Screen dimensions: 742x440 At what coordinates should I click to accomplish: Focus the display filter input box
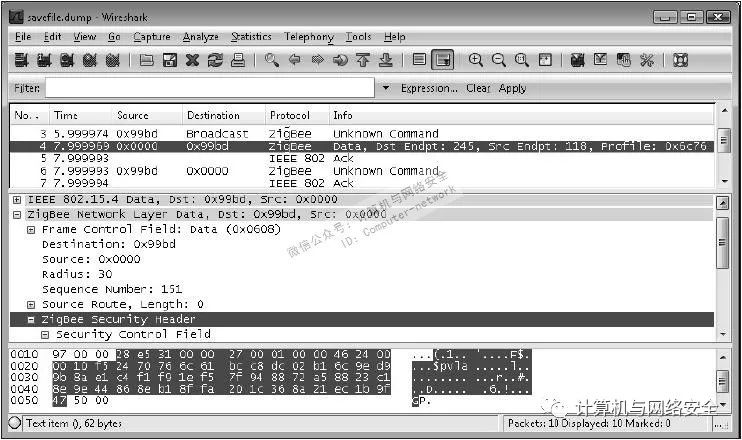210,88
